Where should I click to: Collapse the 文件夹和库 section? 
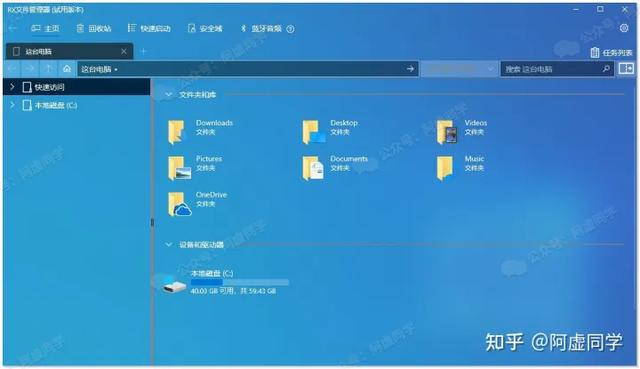169,95
